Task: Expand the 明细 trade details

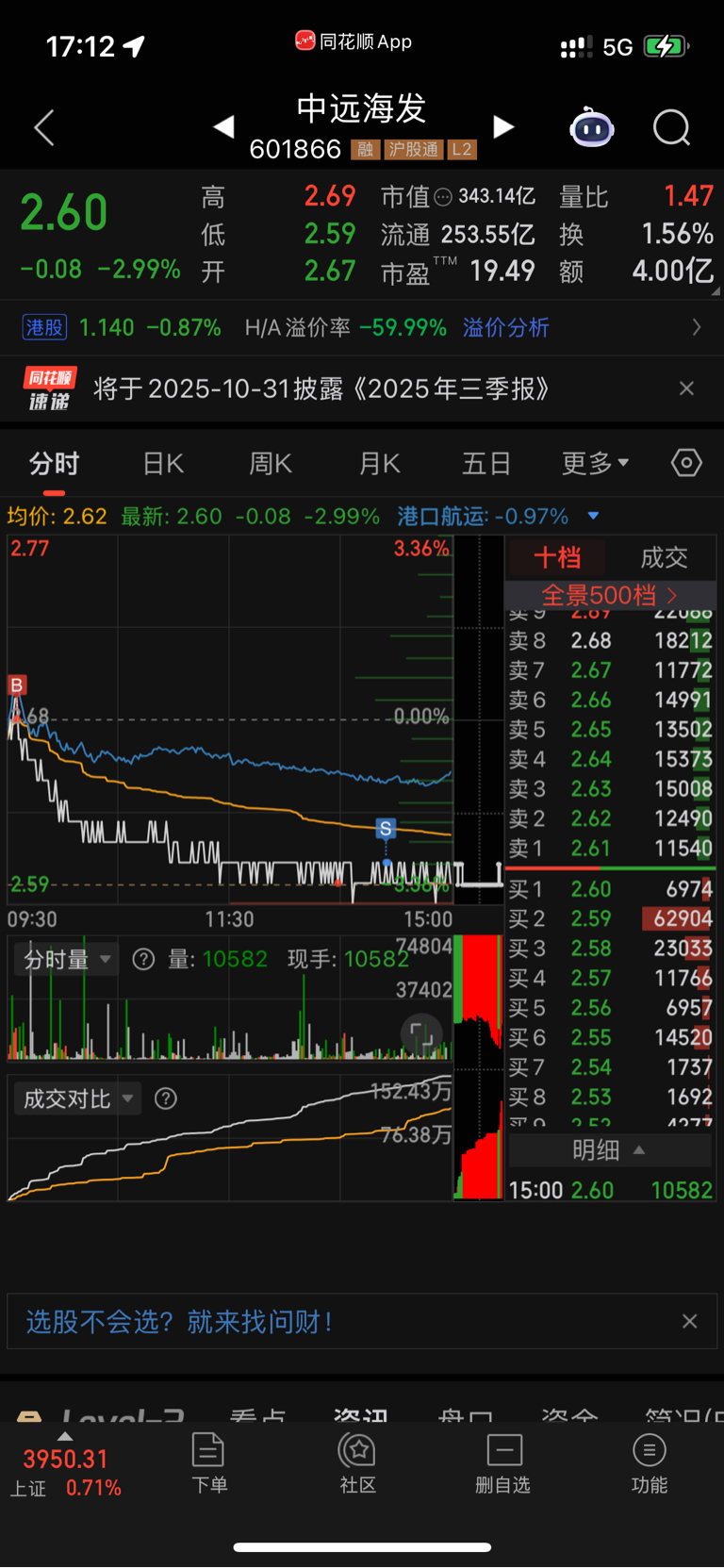Action: (610, 1150)
